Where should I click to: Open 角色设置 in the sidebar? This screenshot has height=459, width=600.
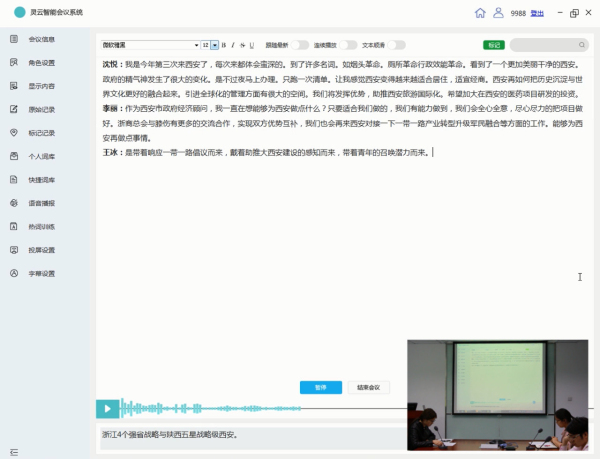(41, 62)
